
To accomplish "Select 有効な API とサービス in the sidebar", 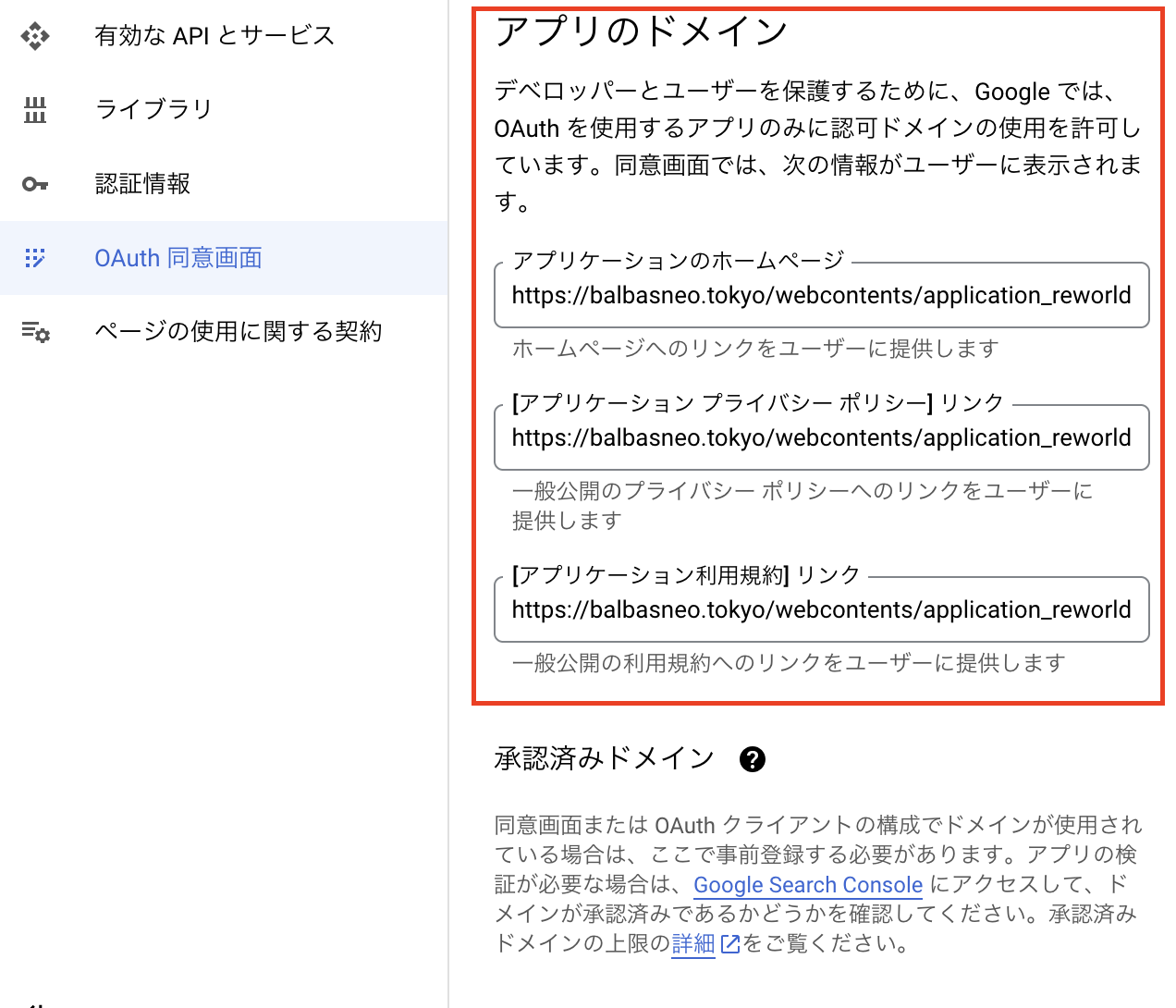I will click(214, 35).
